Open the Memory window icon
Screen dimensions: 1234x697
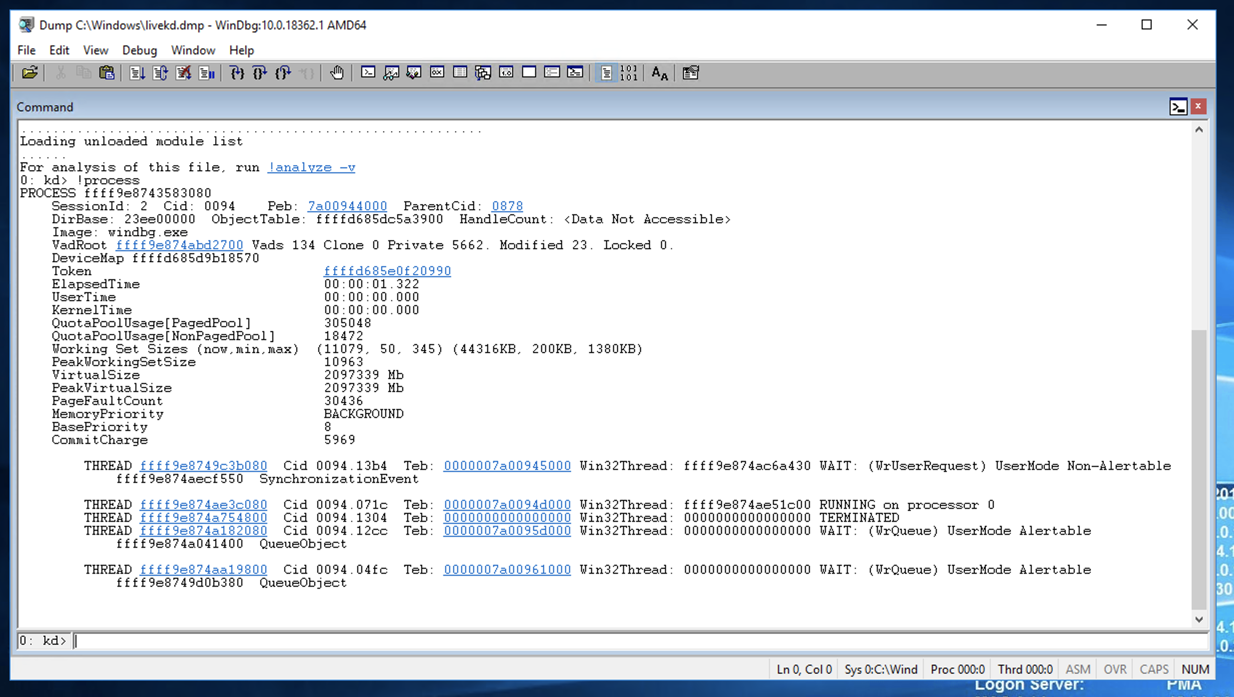click(x=460, y=73)
